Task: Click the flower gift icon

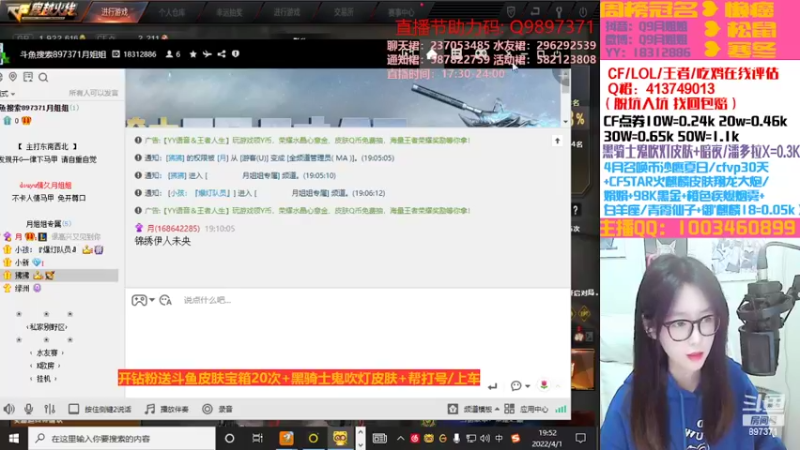Action: (544, 385)
